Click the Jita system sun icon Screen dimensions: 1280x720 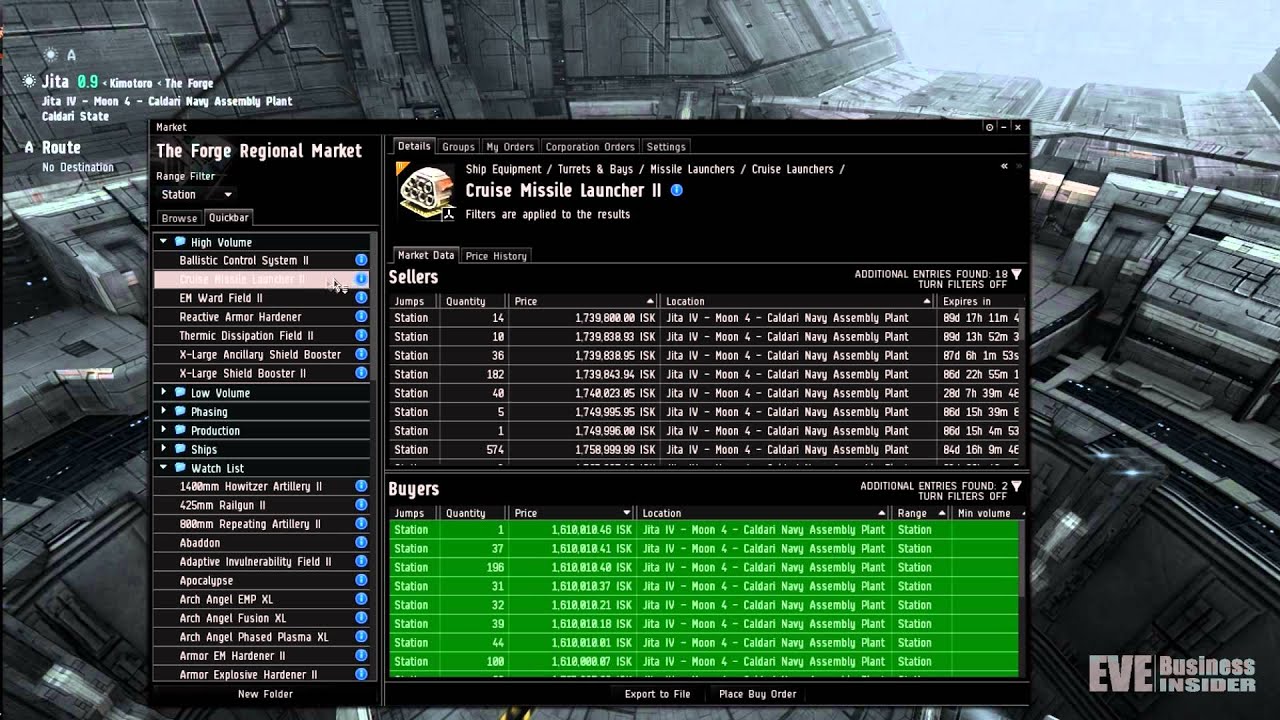(x=30, y=82)
